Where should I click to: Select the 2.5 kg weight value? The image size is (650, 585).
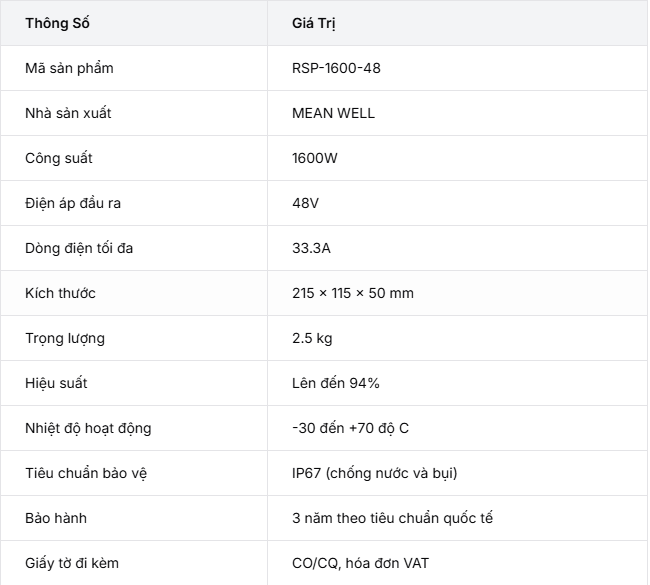click(312, 338)
